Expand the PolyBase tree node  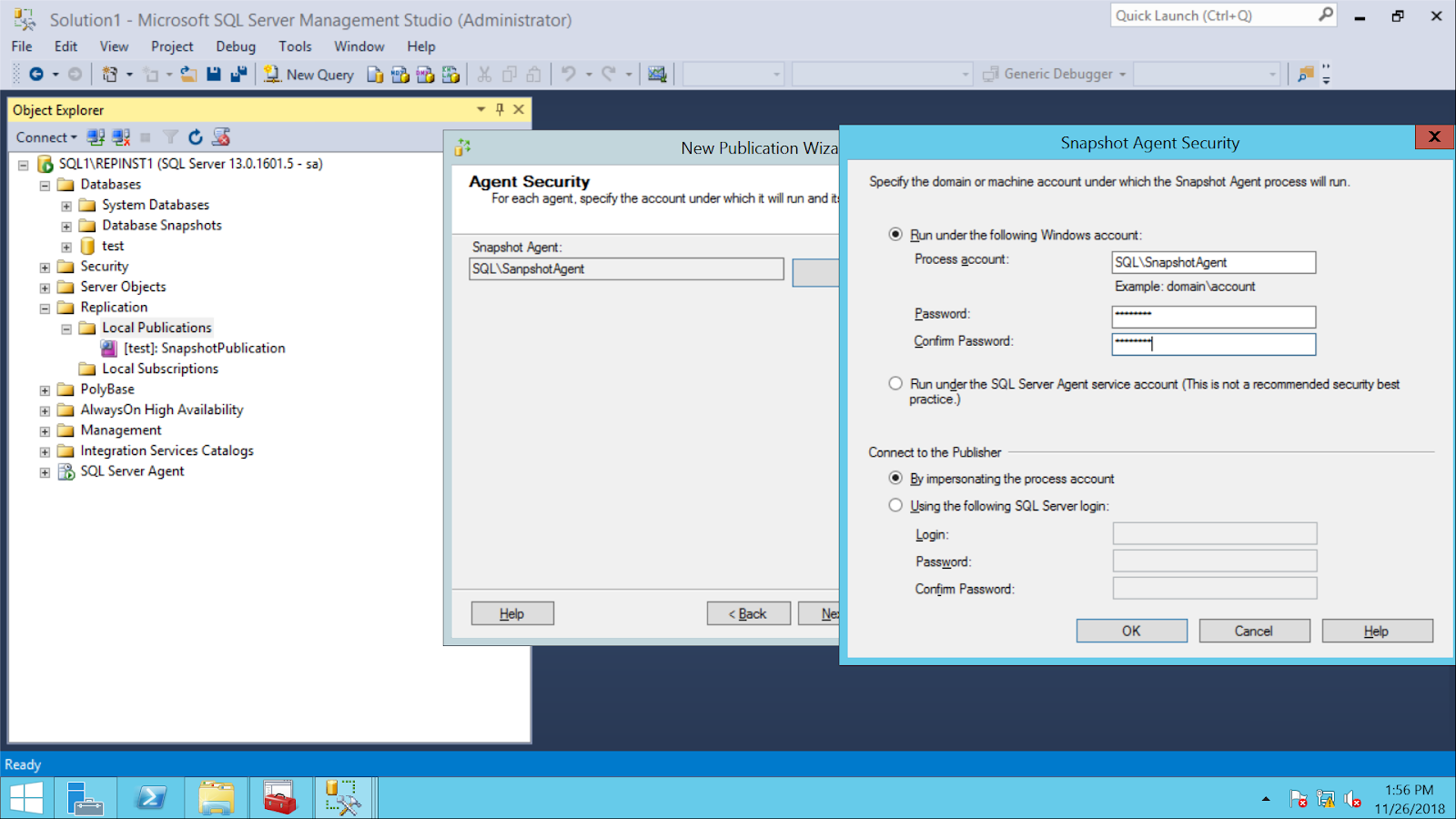(45, 389)
